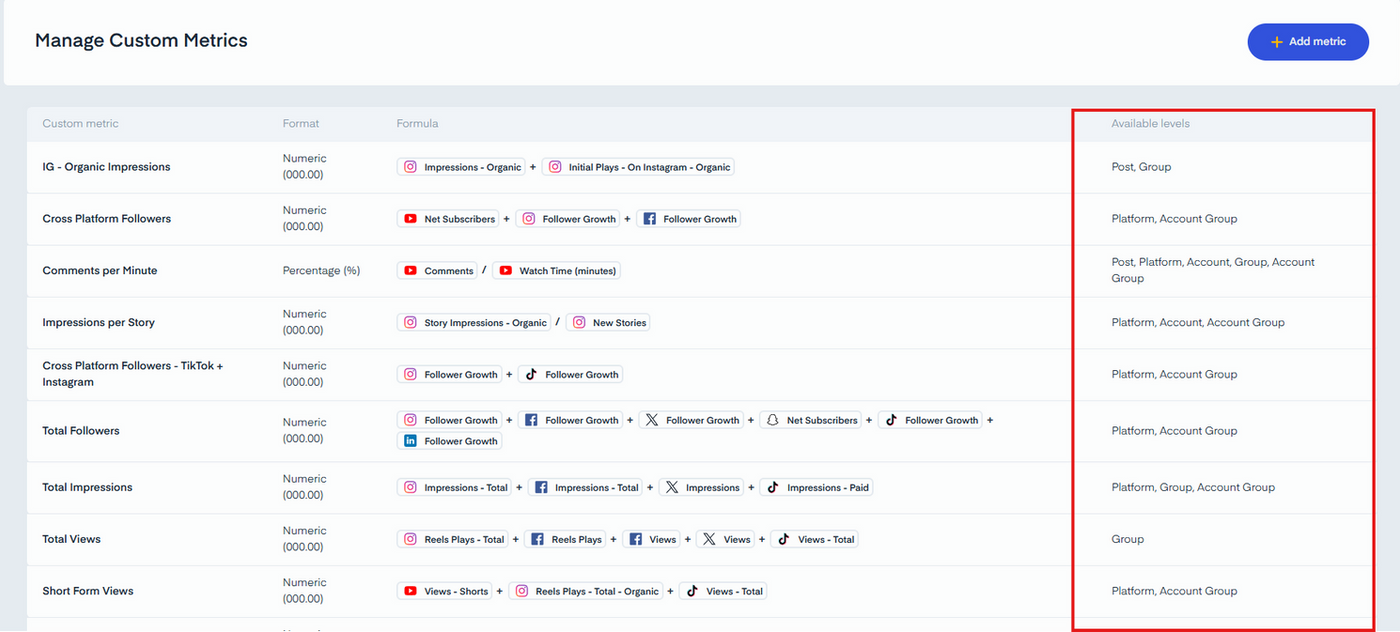Click levels cell of Comments per Minute row
This screenshot has width=1400, height=632.
point(1213,270)
